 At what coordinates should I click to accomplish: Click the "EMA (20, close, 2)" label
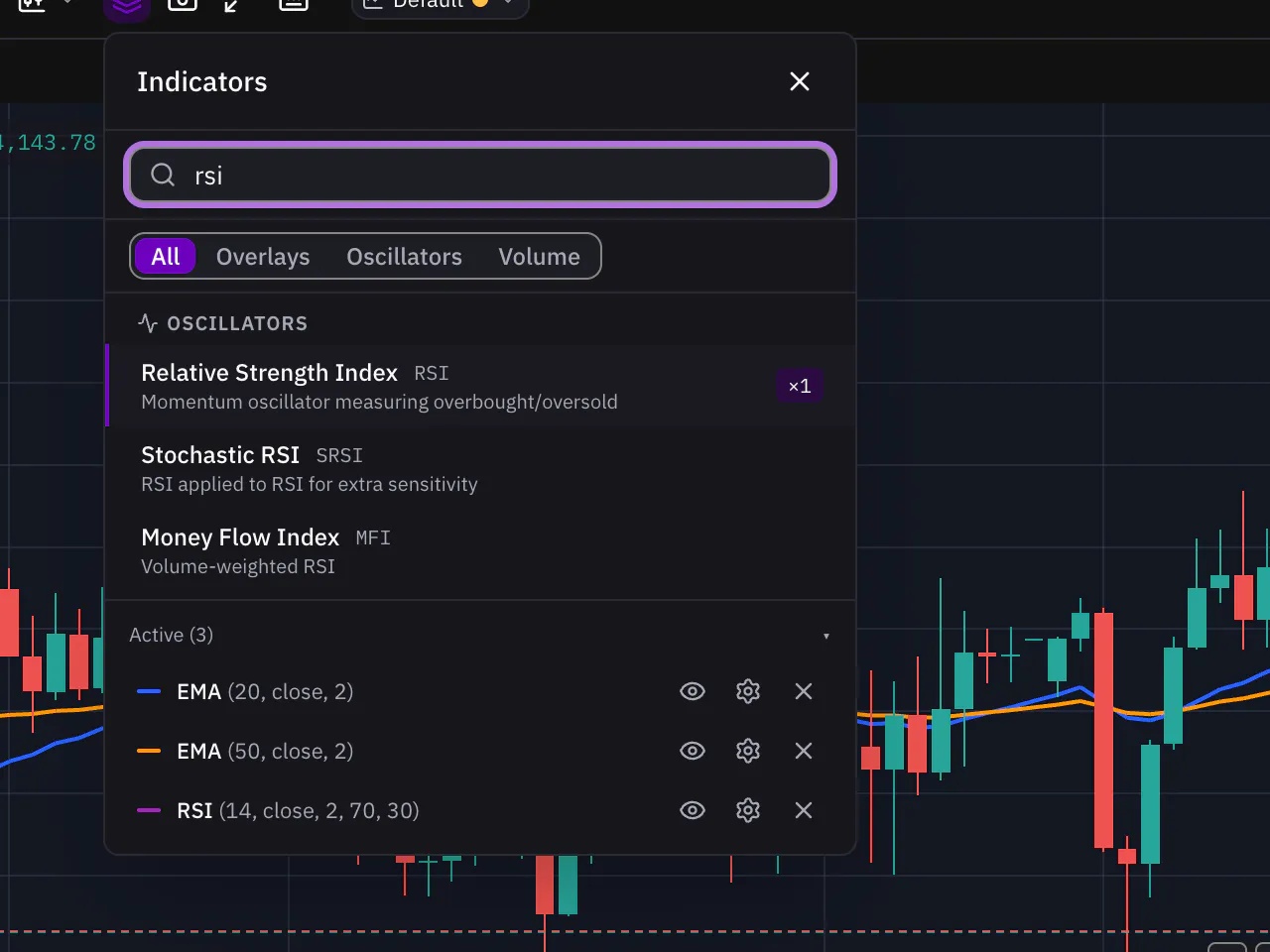tap(265, 691)
